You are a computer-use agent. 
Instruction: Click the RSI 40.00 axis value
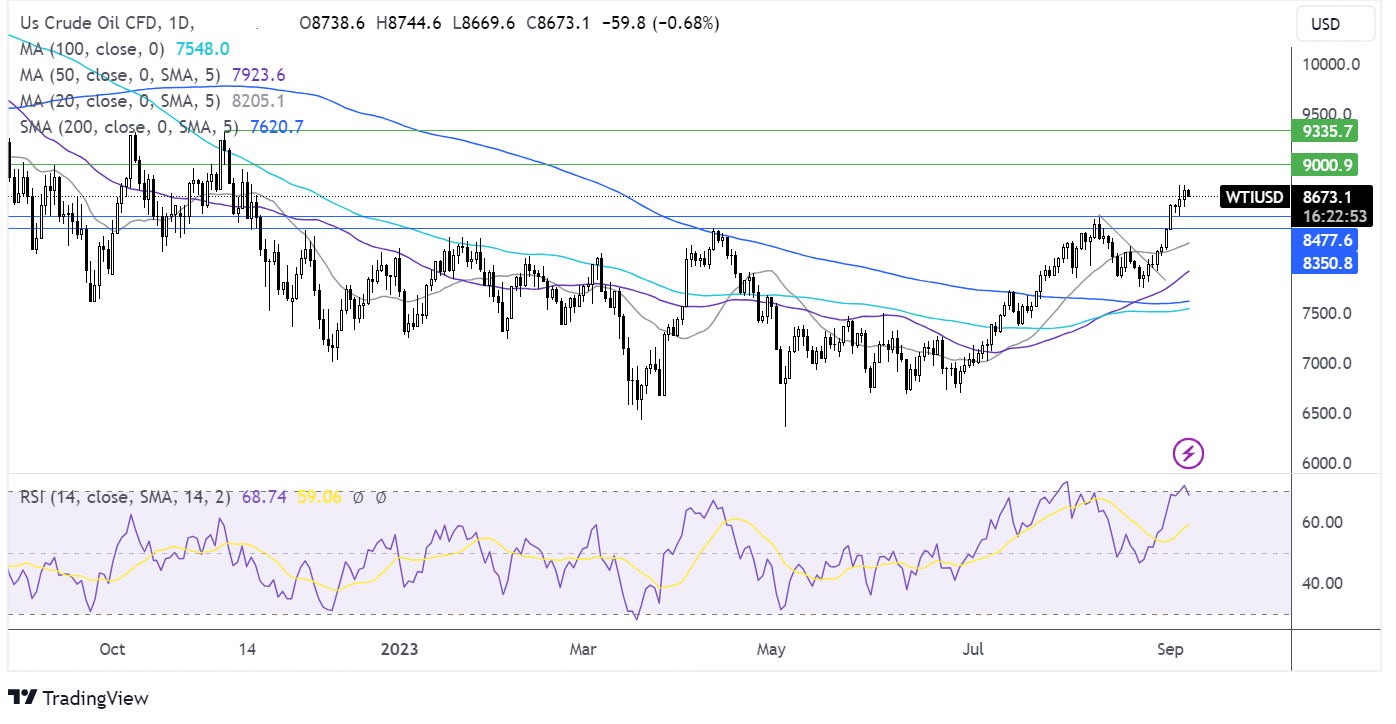pyautogui.click(x=1323, y=583)
